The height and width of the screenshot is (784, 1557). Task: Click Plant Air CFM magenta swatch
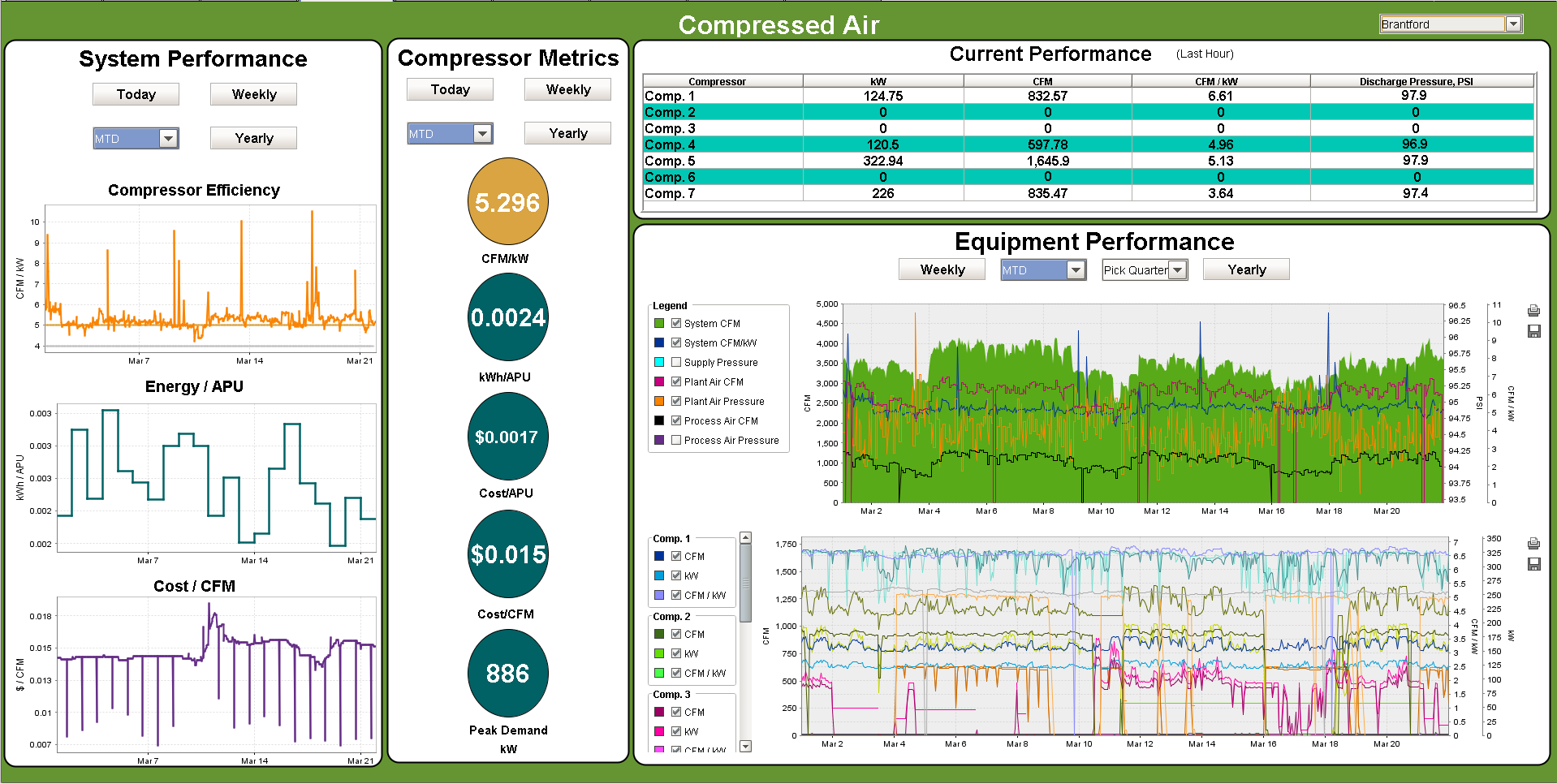pos(659,381)
